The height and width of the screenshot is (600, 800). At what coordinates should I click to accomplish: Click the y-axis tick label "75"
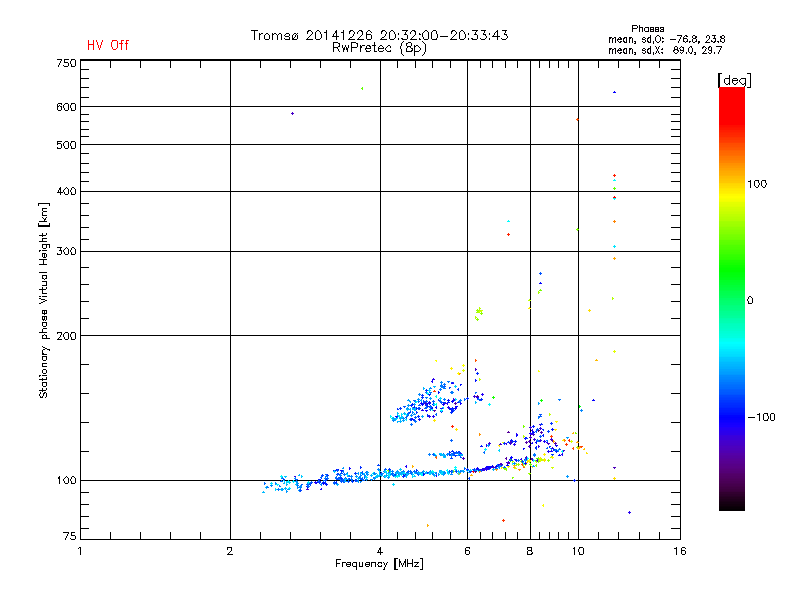point(70,536)
